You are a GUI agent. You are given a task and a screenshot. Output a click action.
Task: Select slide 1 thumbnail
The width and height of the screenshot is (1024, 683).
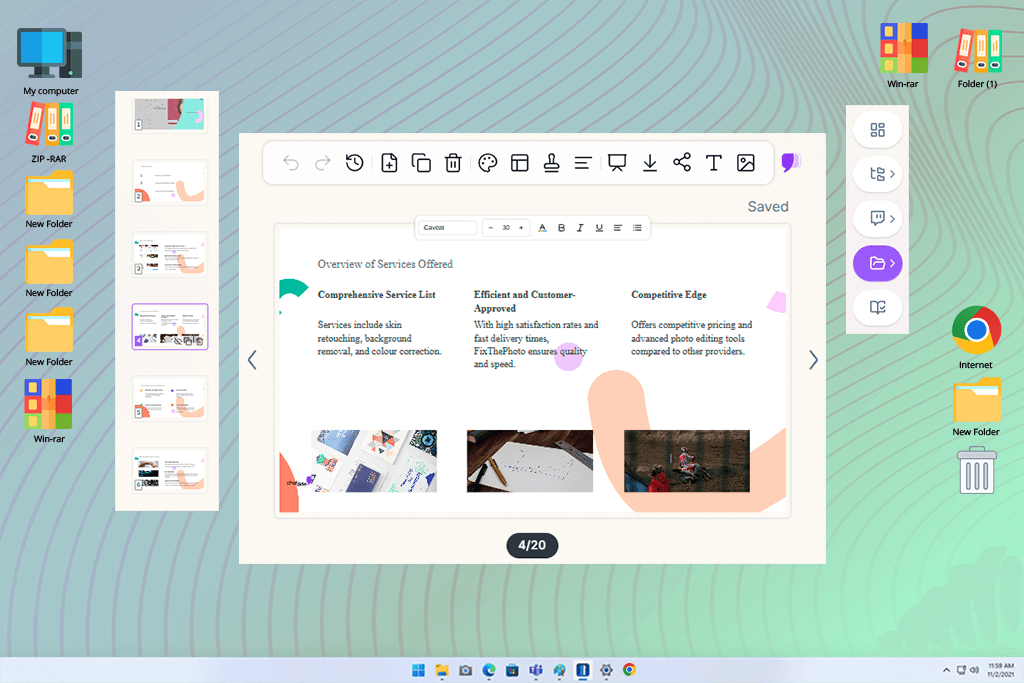pos(170,115)
